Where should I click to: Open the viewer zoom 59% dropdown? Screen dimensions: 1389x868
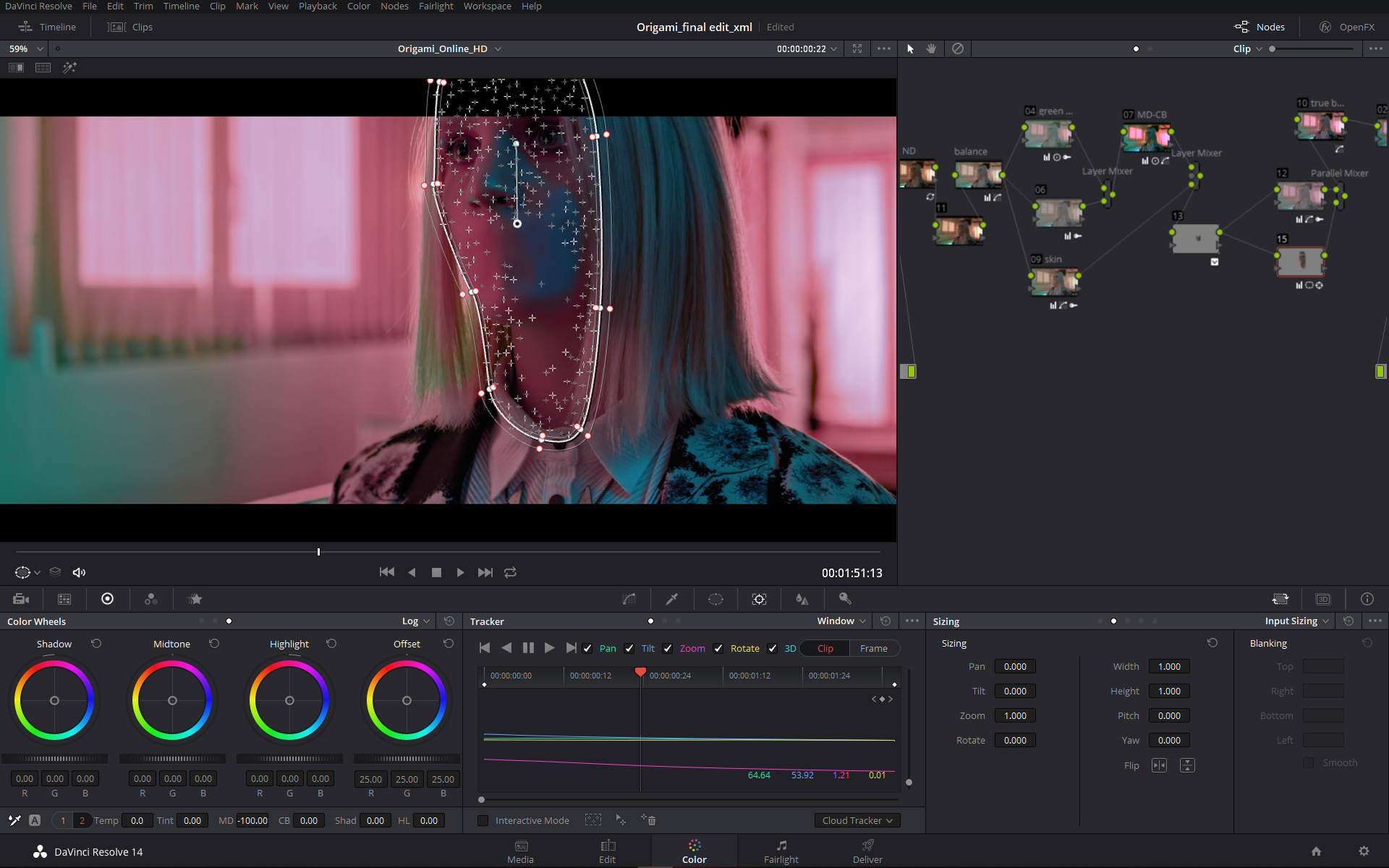coord(26,48)
